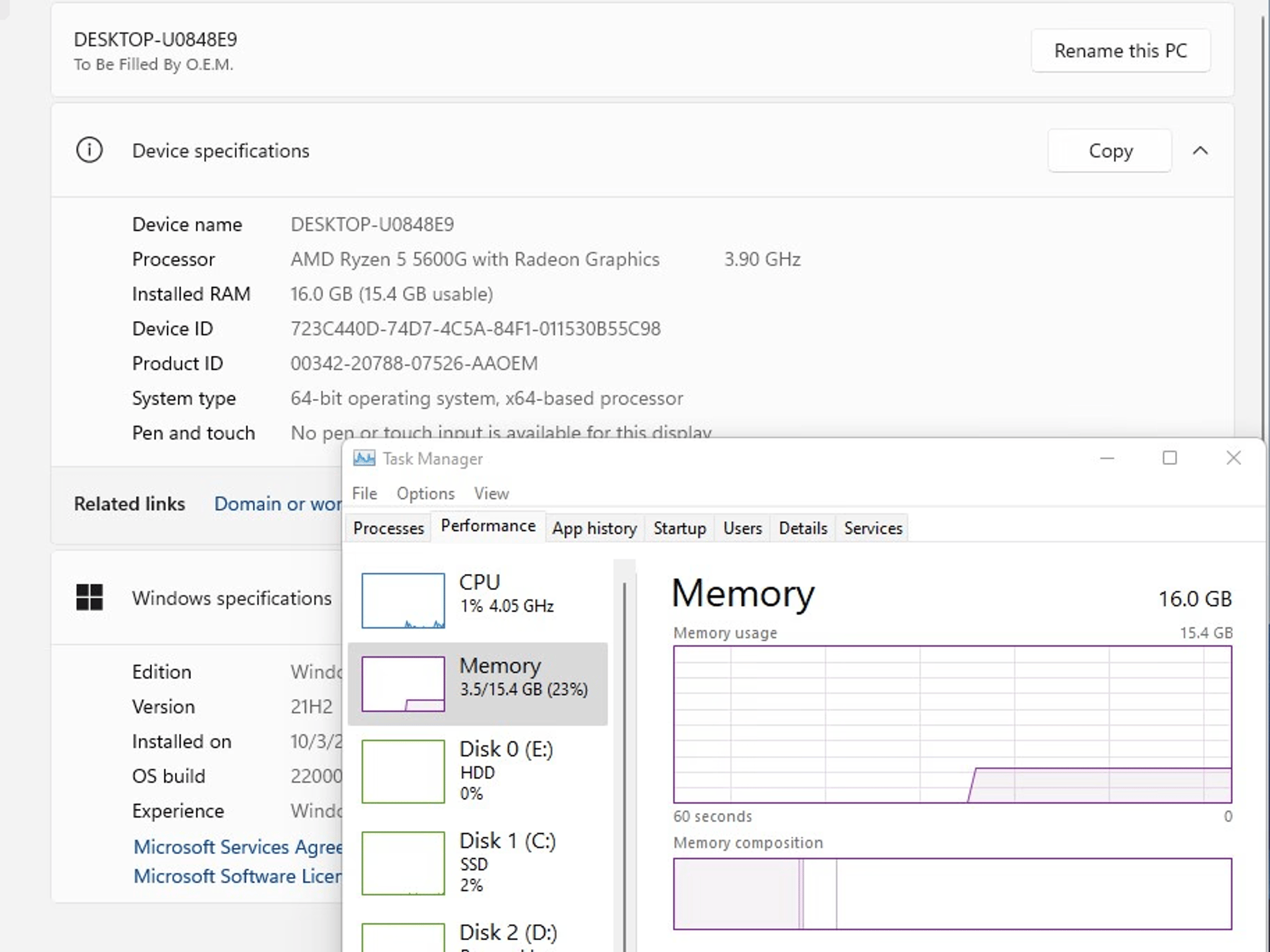Open the Options menu in Task Manager
The image size is (1270, 952).
point(425,493)
